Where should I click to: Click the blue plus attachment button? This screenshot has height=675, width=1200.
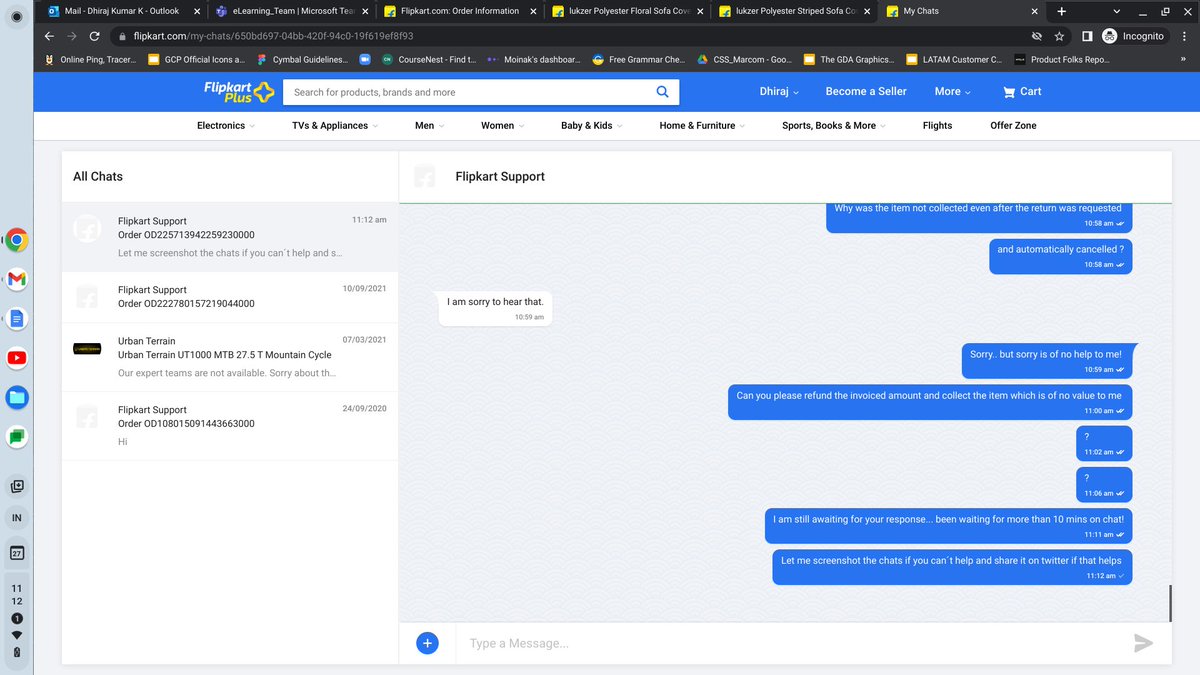(427, 643)
